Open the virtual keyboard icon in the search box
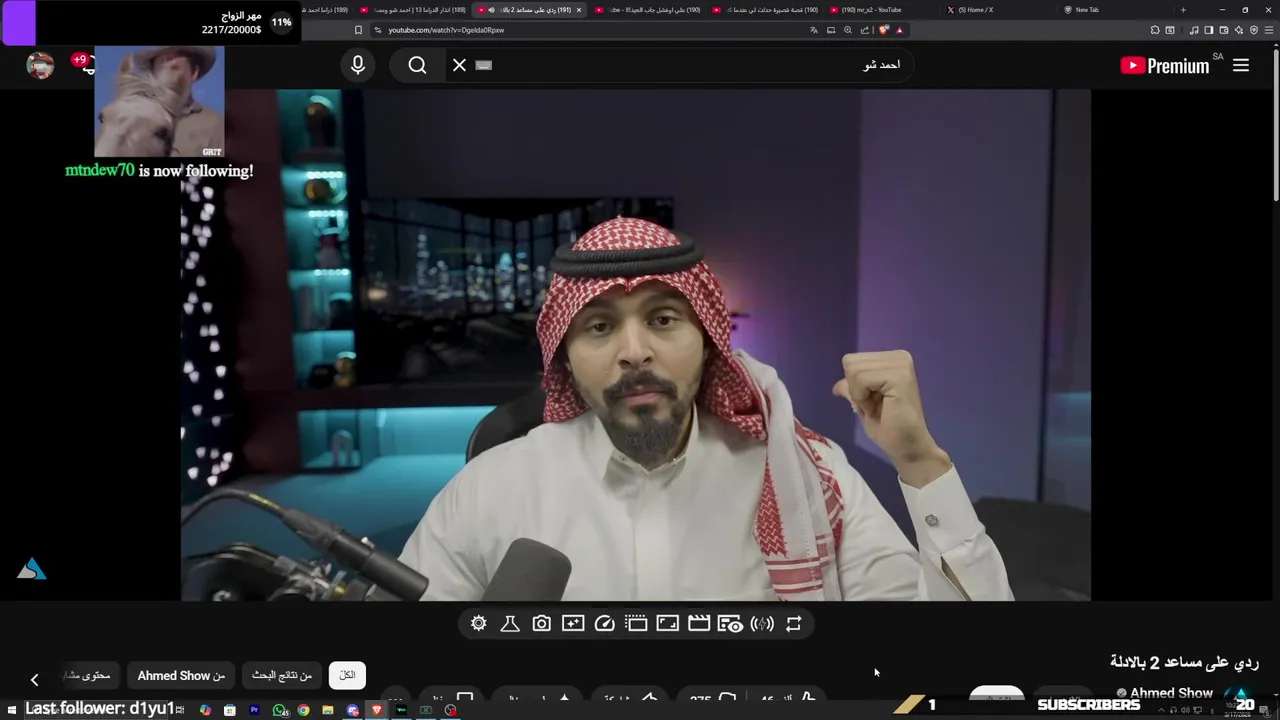The width and height of the screenshot is (1280, 720). [484, 65]
